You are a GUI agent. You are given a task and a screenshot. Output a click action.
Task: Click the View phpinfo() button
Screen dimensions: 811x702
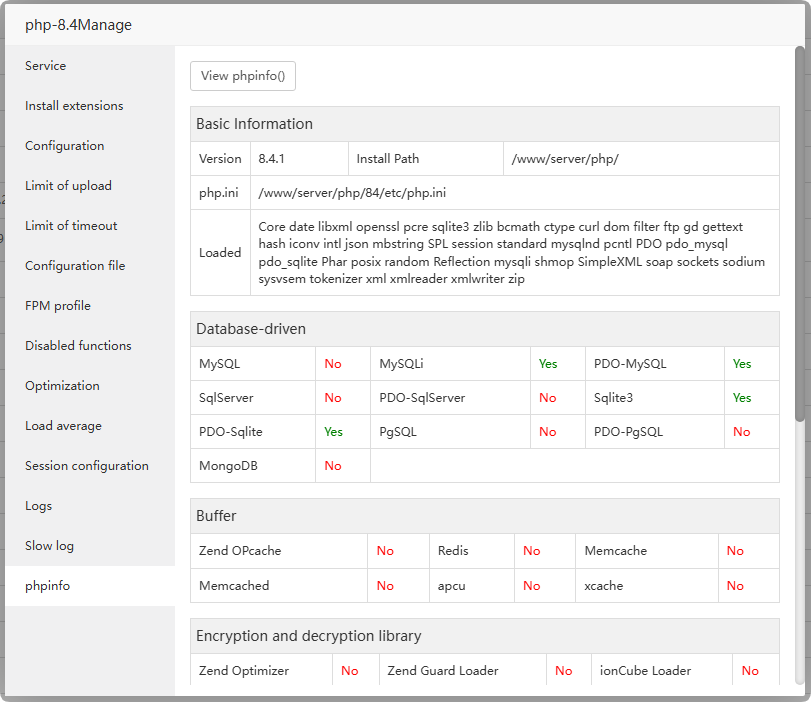click(x=243, y=76)
